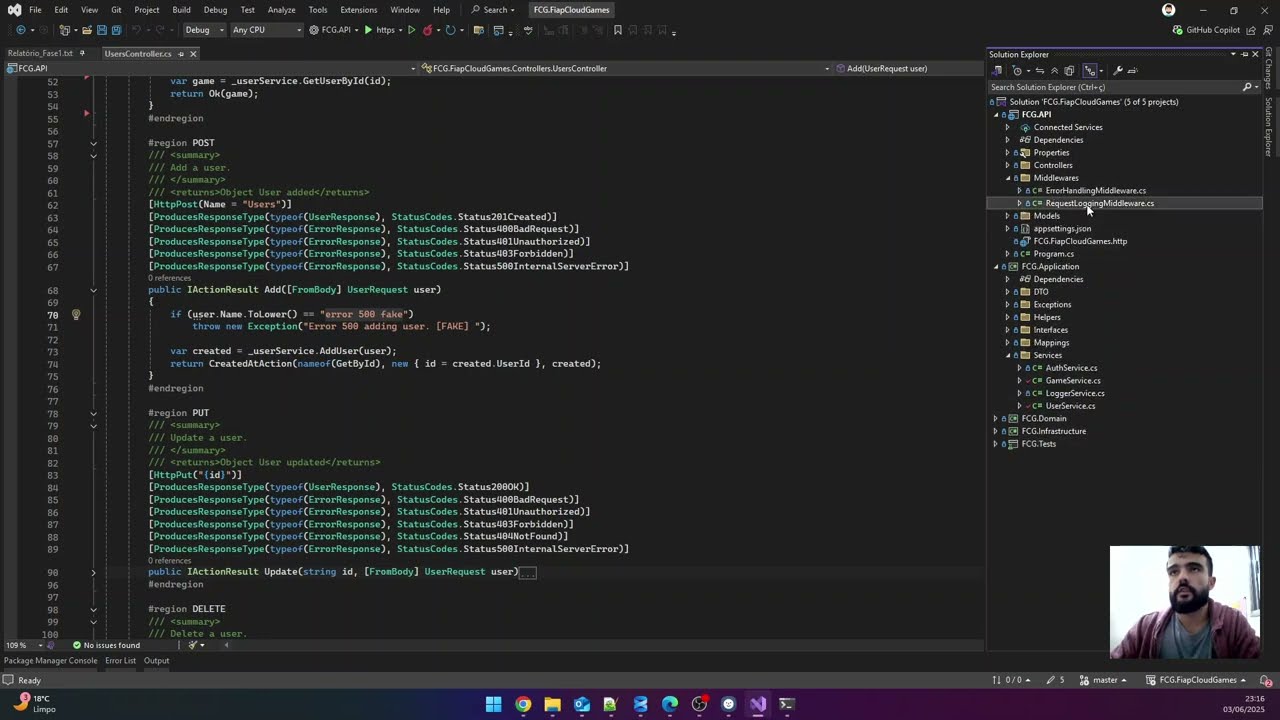This screenshot has height=720, width=1280.
Task: Toggle the highlighted track active item button
Action: pos(1090,70)
